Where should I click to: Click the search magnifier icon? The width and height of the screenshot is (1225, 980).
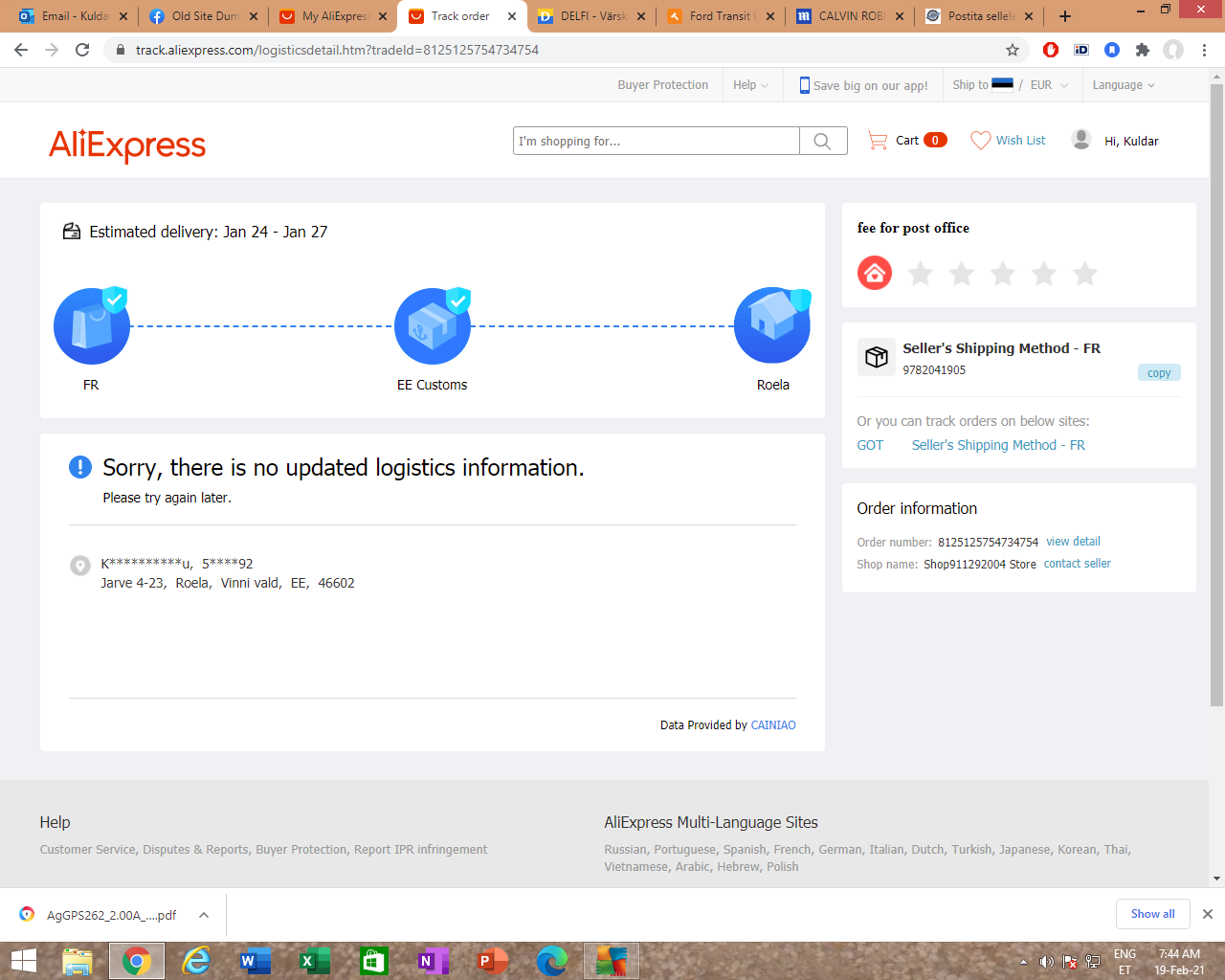(x=822, y=141)
